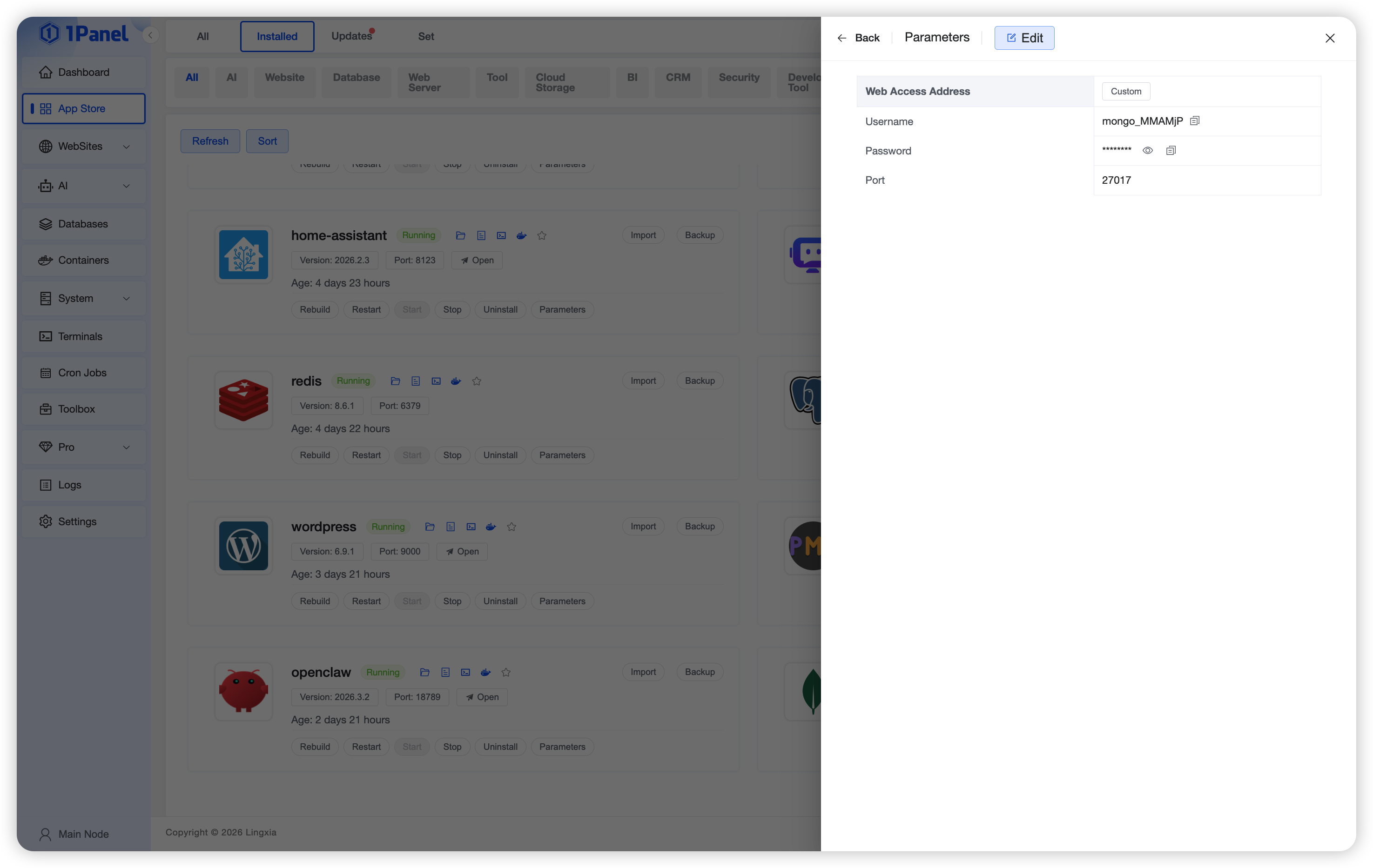Viewport: 1373px width, 868px height.
Task: Switch to the Updates tab
Action: point(351,36)
